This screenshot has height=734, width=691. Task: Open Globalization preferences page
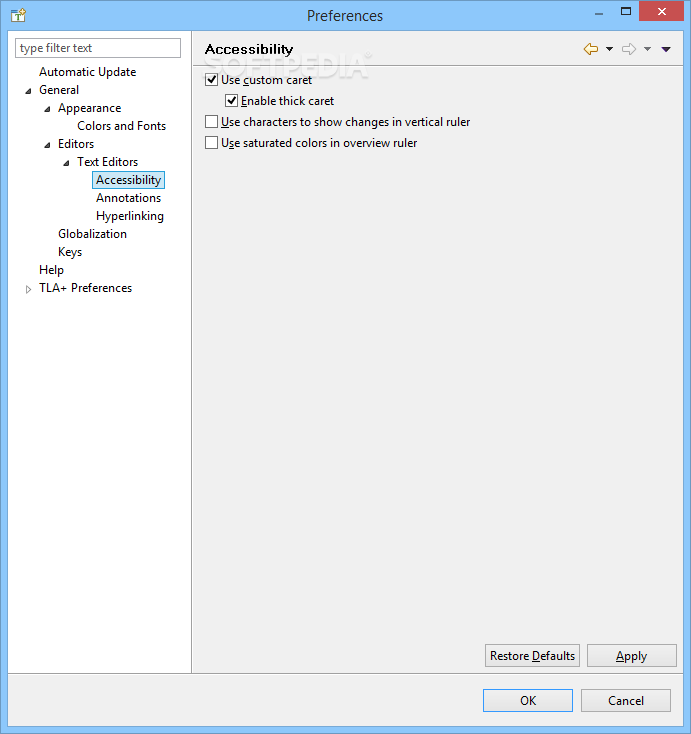(x=92, y=234)
